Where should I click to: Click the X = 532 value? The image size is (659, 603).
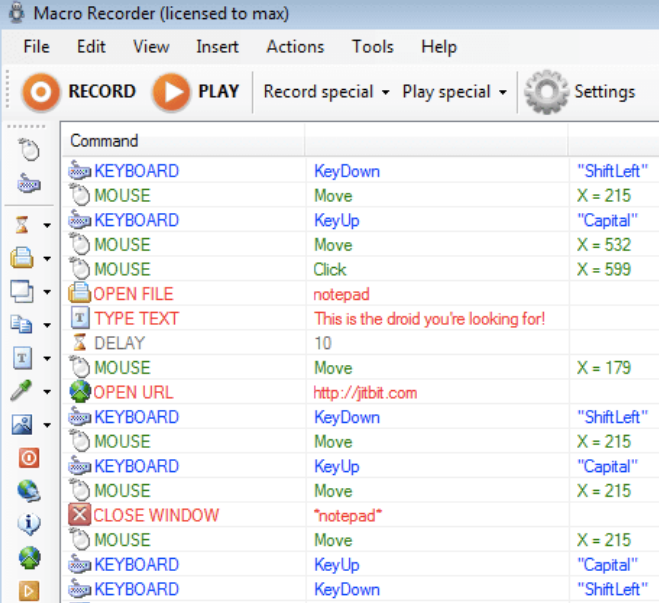tap(604, 245)
